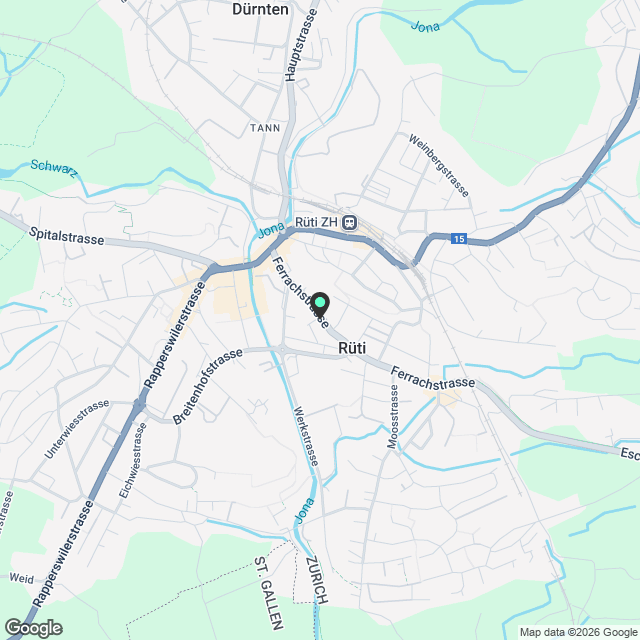Click the Weinbergstrasse street label
The width and height of the screenshot is (640, 640).
439,165
